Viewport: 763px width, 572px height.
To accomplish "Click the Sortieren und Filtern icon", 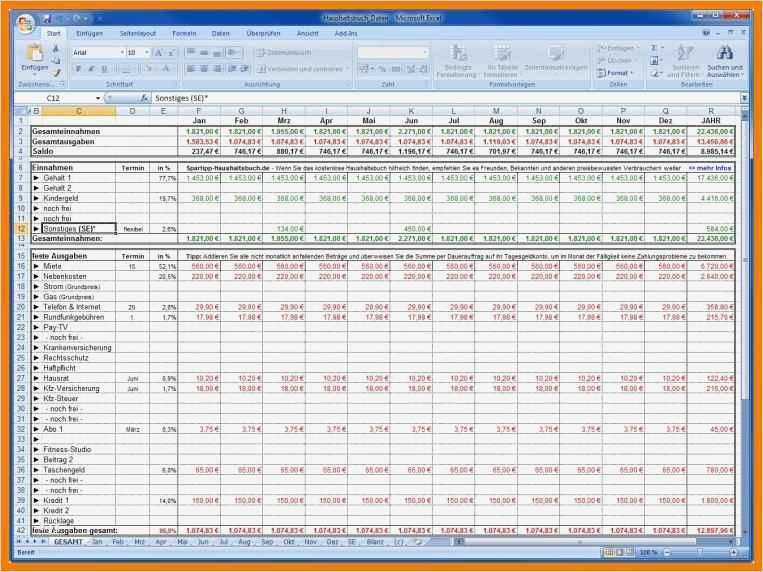I will coord(684,53).
